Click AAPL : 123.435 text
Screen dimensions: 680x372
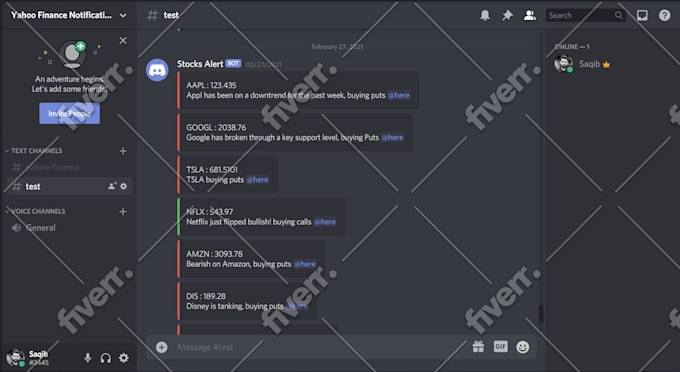[211, 85]
